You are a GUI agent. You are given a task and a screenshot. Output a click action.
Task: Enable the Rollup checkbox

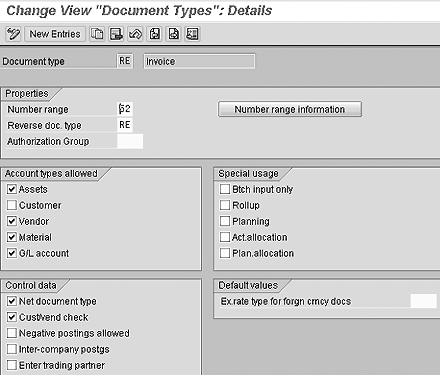225,205
